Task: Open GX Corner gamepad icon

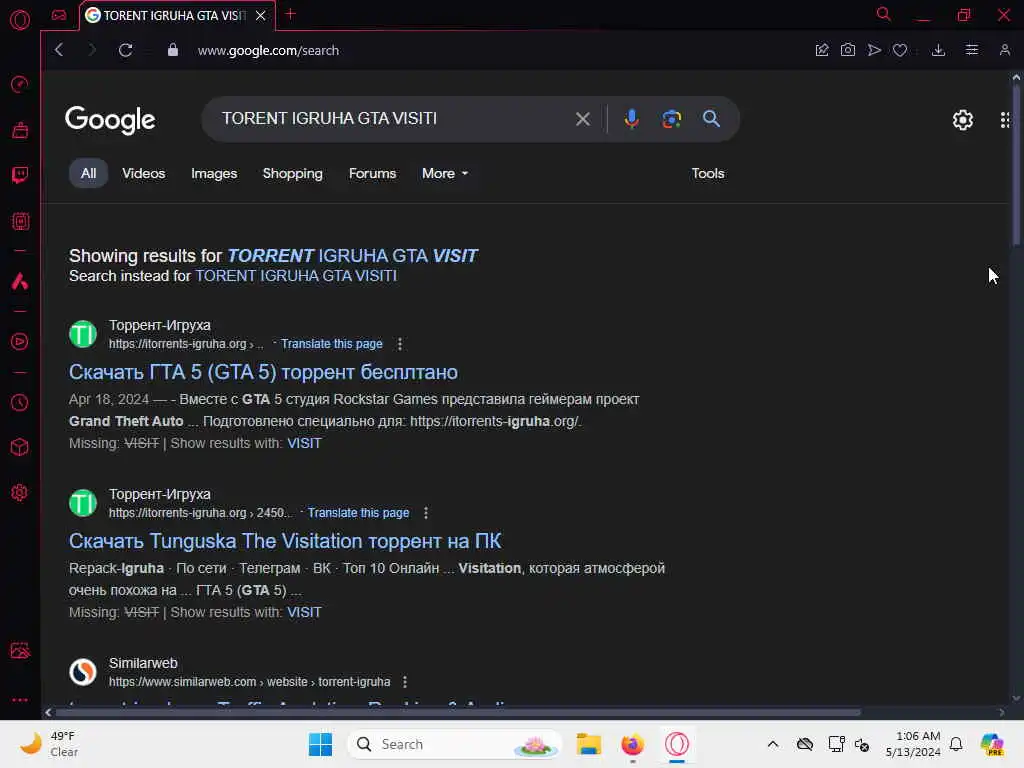Action: pos(59,15)
